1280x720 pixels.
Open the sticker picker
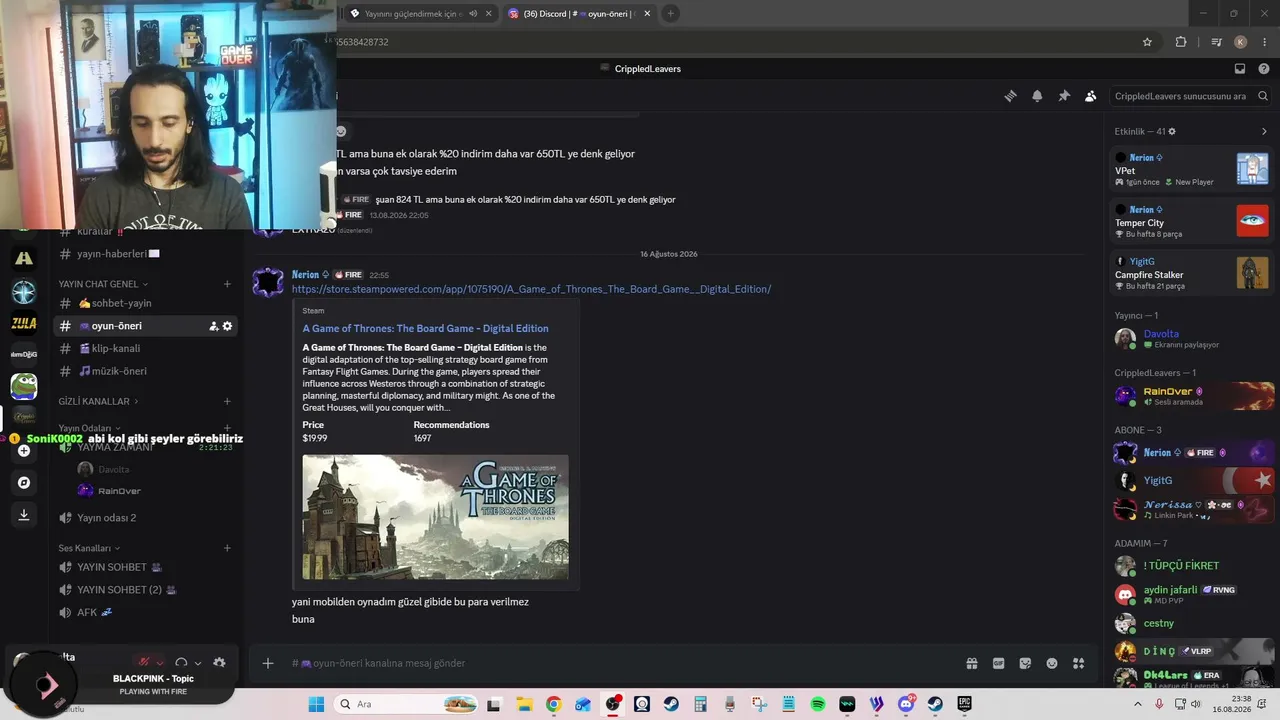tap(1025, 663)
